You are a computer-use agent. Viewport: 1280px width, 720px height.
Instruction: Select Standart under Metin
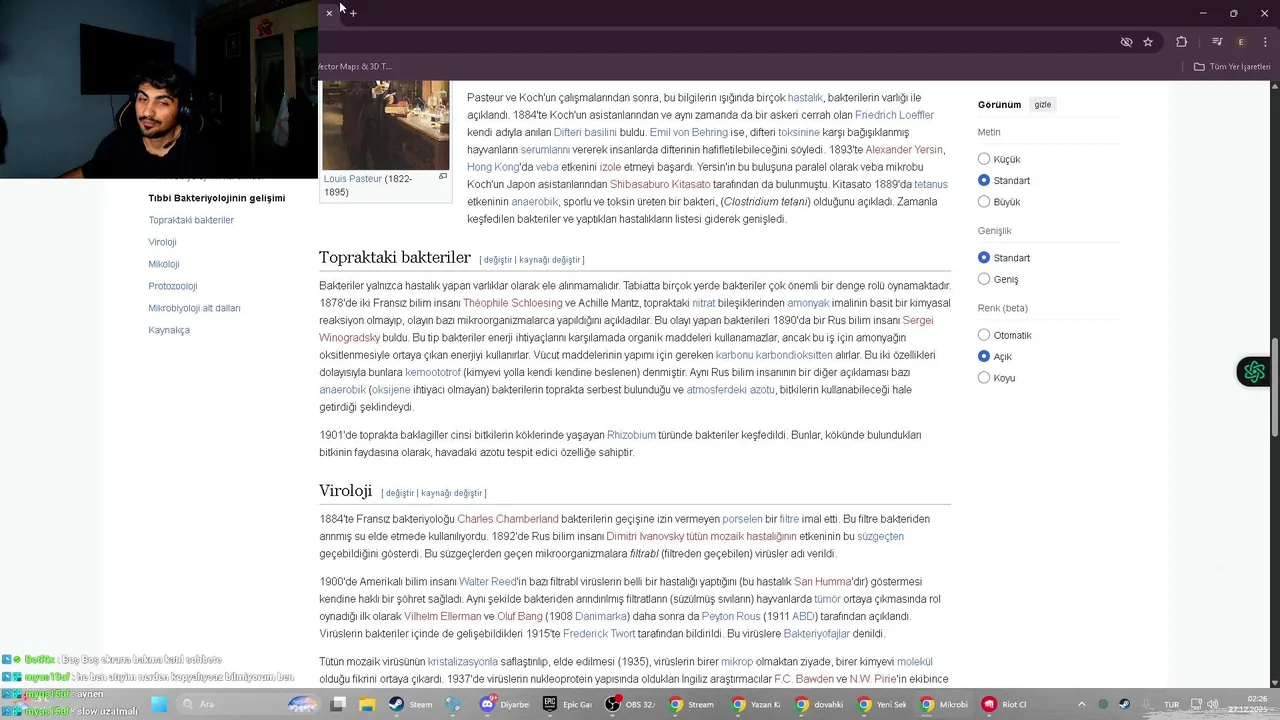pos(984,180)
